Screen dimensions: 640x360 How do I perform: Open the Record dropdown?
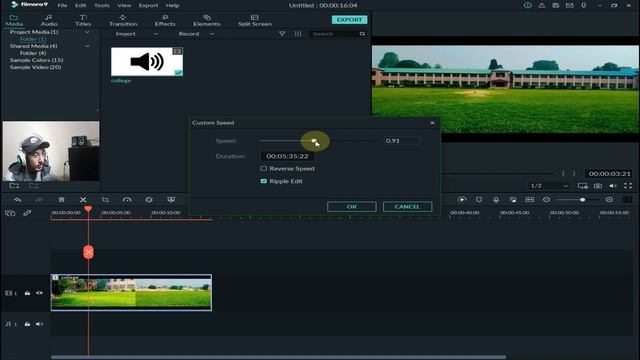click(x=196, y=34)
